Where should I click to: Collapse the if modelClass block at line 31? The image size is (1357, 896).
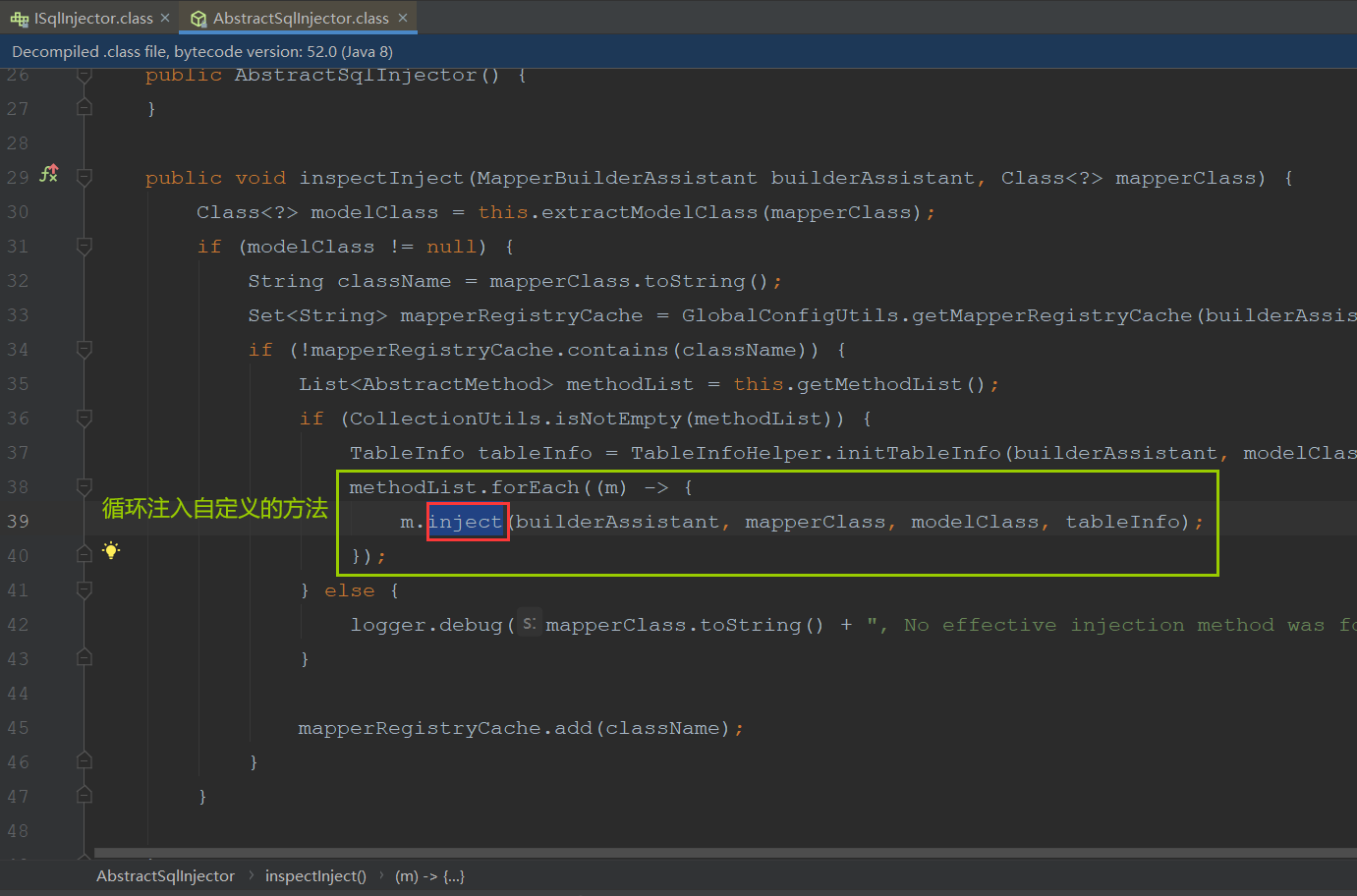[x=85, y=247]
